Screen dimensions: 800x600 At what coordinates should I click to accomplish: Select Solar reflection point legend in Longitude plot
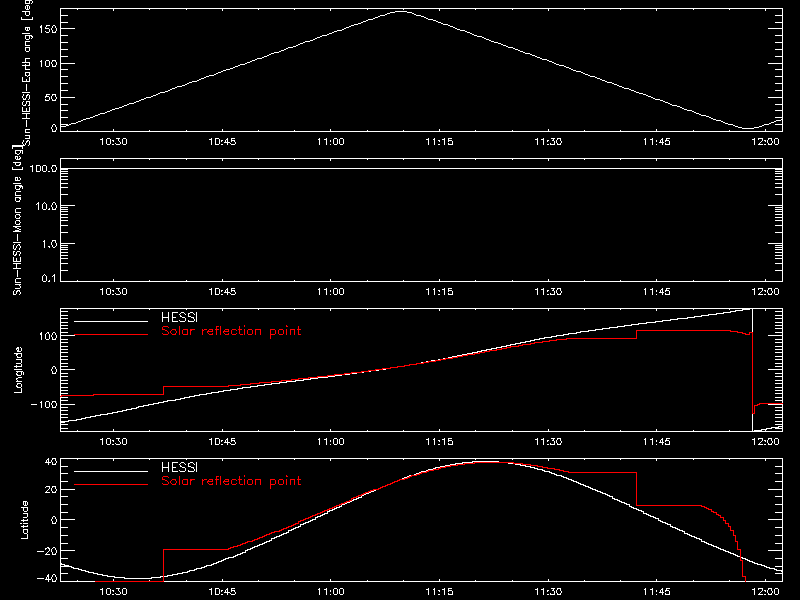click(231, 331)
